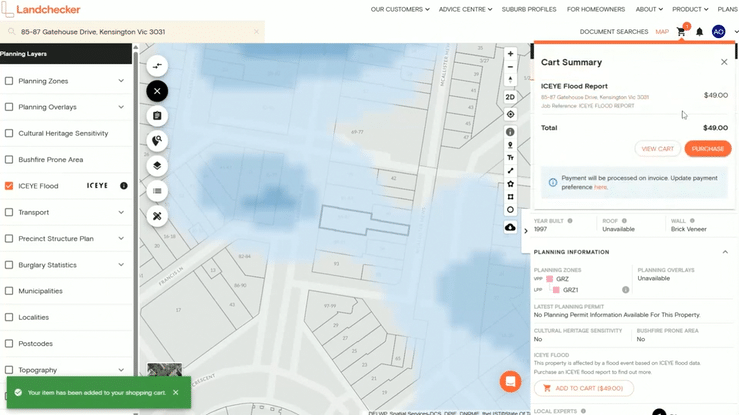Click satellite basemap thumbnail

(x=164, y=369)
